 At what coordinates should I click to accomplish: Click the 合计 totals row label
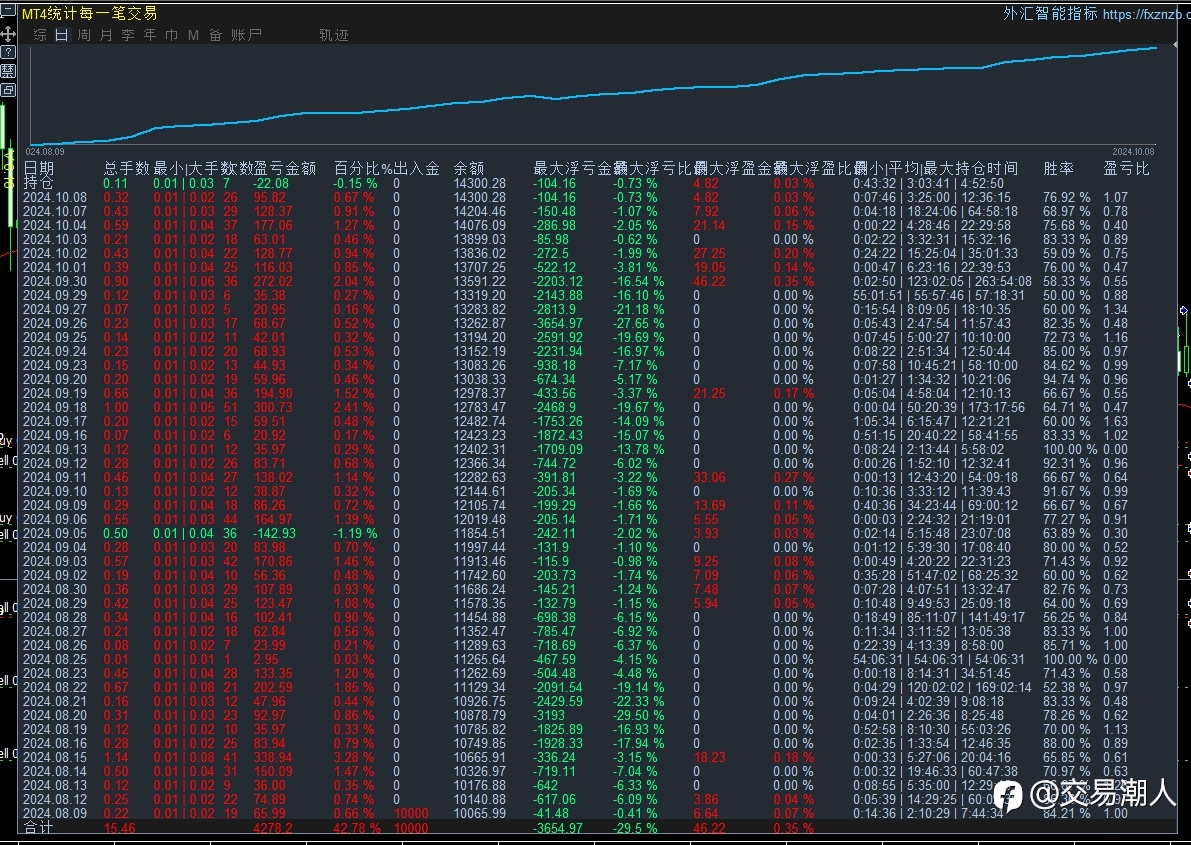click(38, 828)
